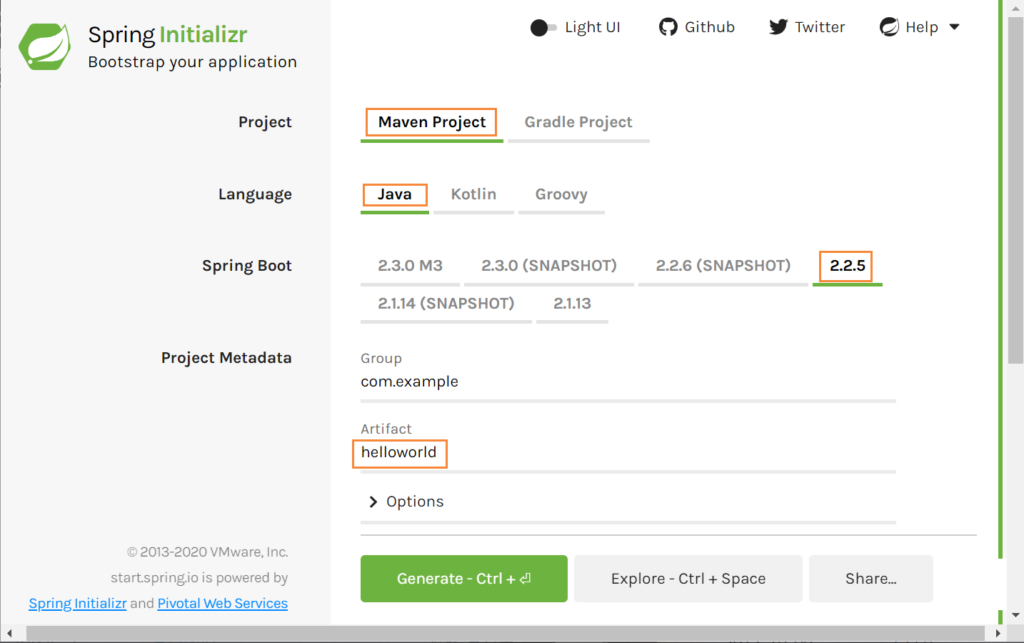The height and width of the screenshot is (643, 1024).
Task: Click the Spring Initializr title text
Action: pos(168,35)
